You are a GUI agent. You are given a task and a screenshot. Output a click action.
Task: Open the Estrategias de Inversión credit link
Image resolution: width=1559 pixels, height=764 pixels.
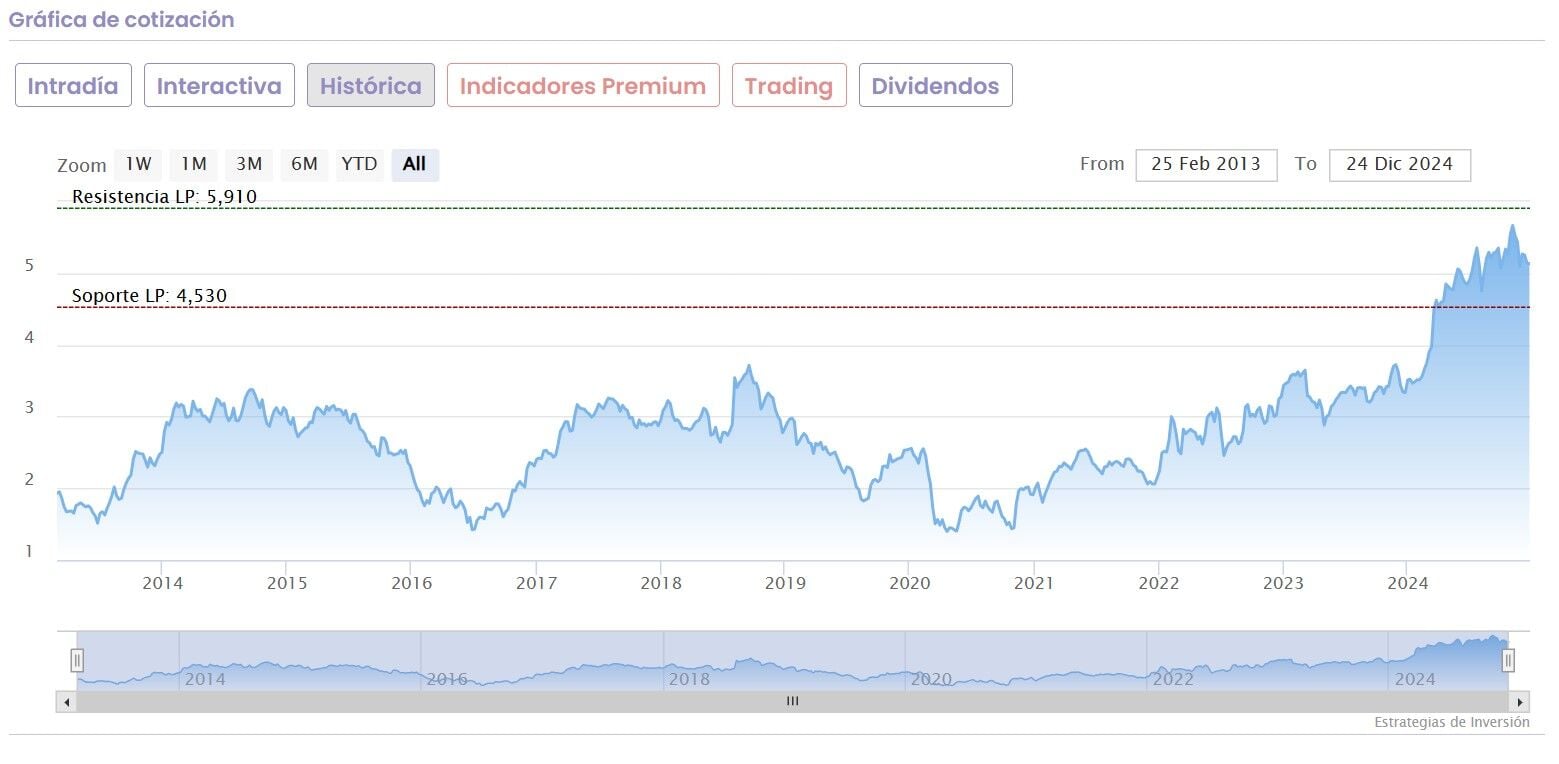pos(1451,722)
